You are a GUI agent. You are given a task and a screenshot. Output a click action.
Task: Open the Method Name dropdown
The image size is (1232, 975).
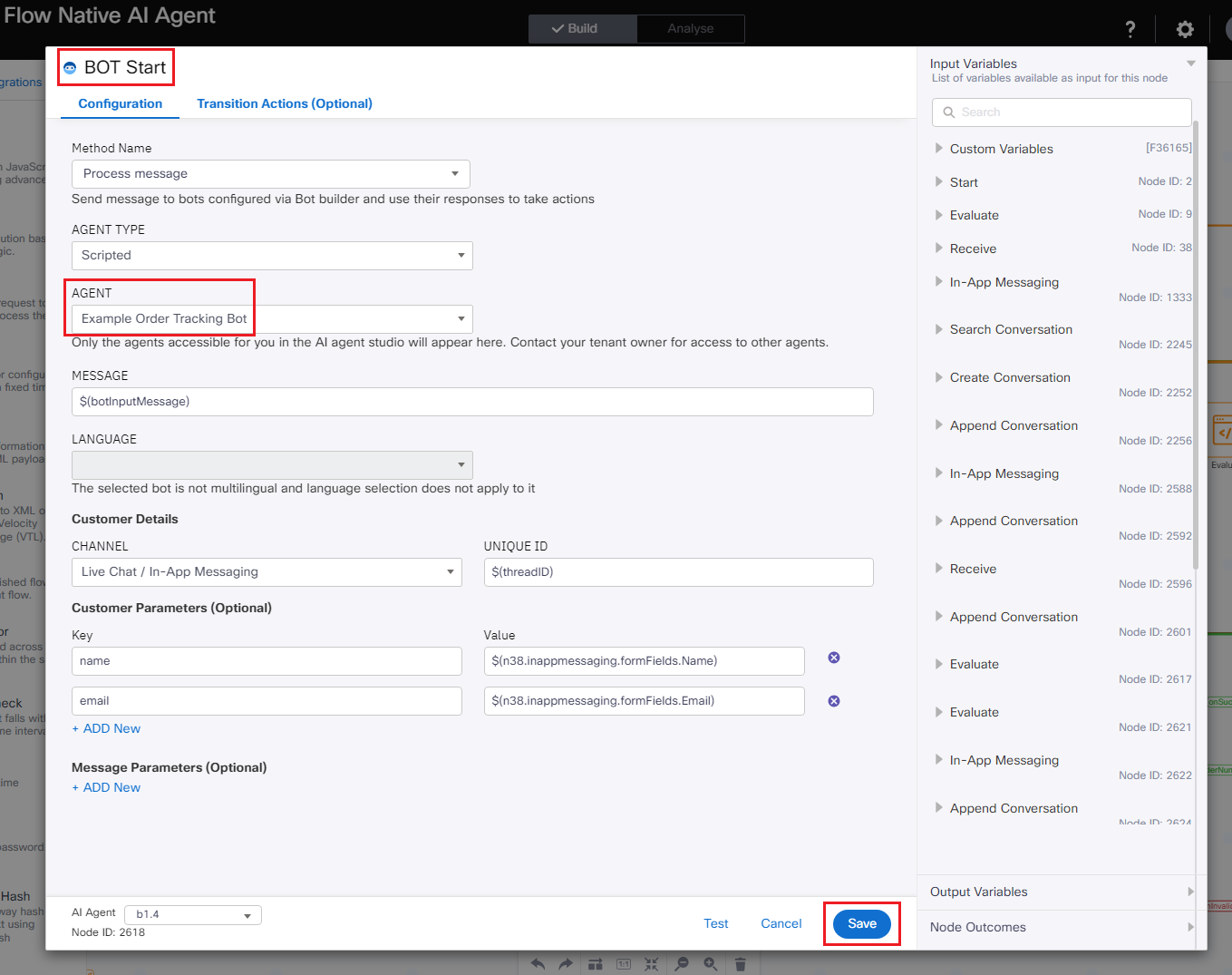(270, 174)
